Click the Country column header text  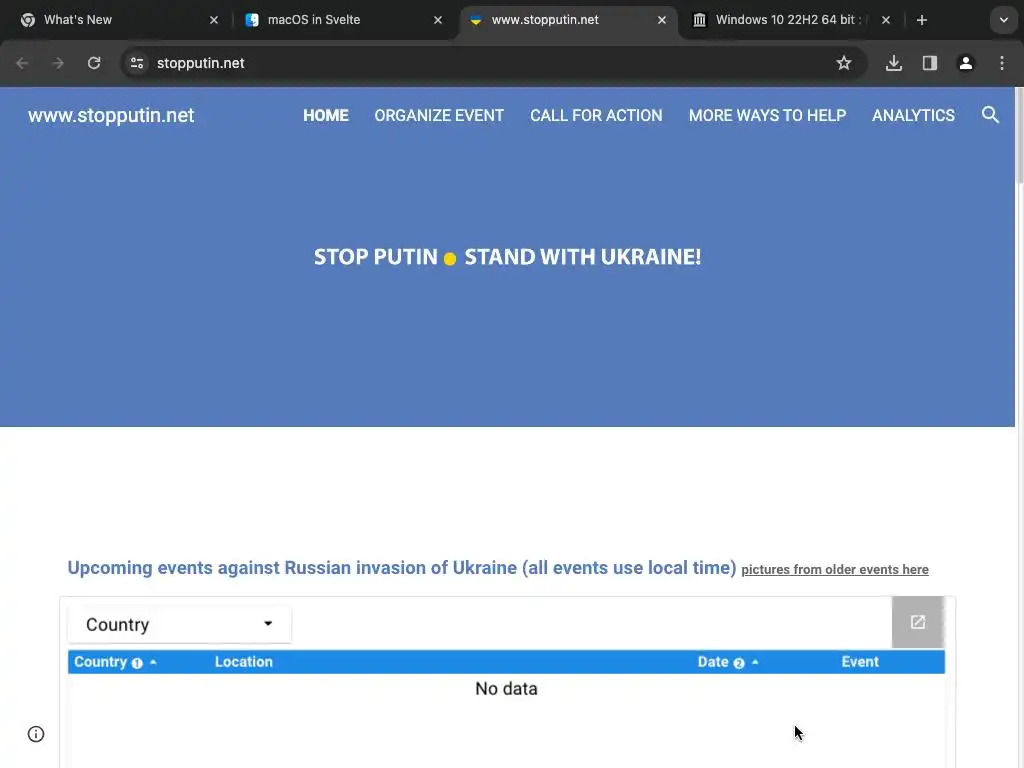[x=100, y=662]
